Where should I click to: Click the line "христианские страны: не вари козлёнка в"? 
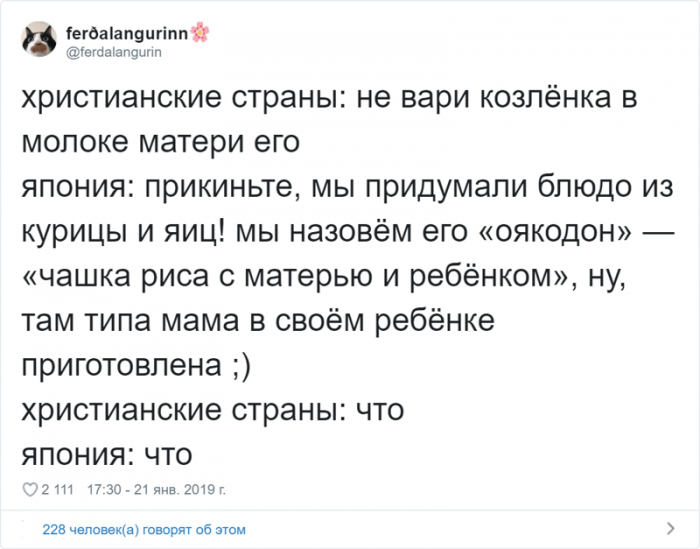pos(329,97)
